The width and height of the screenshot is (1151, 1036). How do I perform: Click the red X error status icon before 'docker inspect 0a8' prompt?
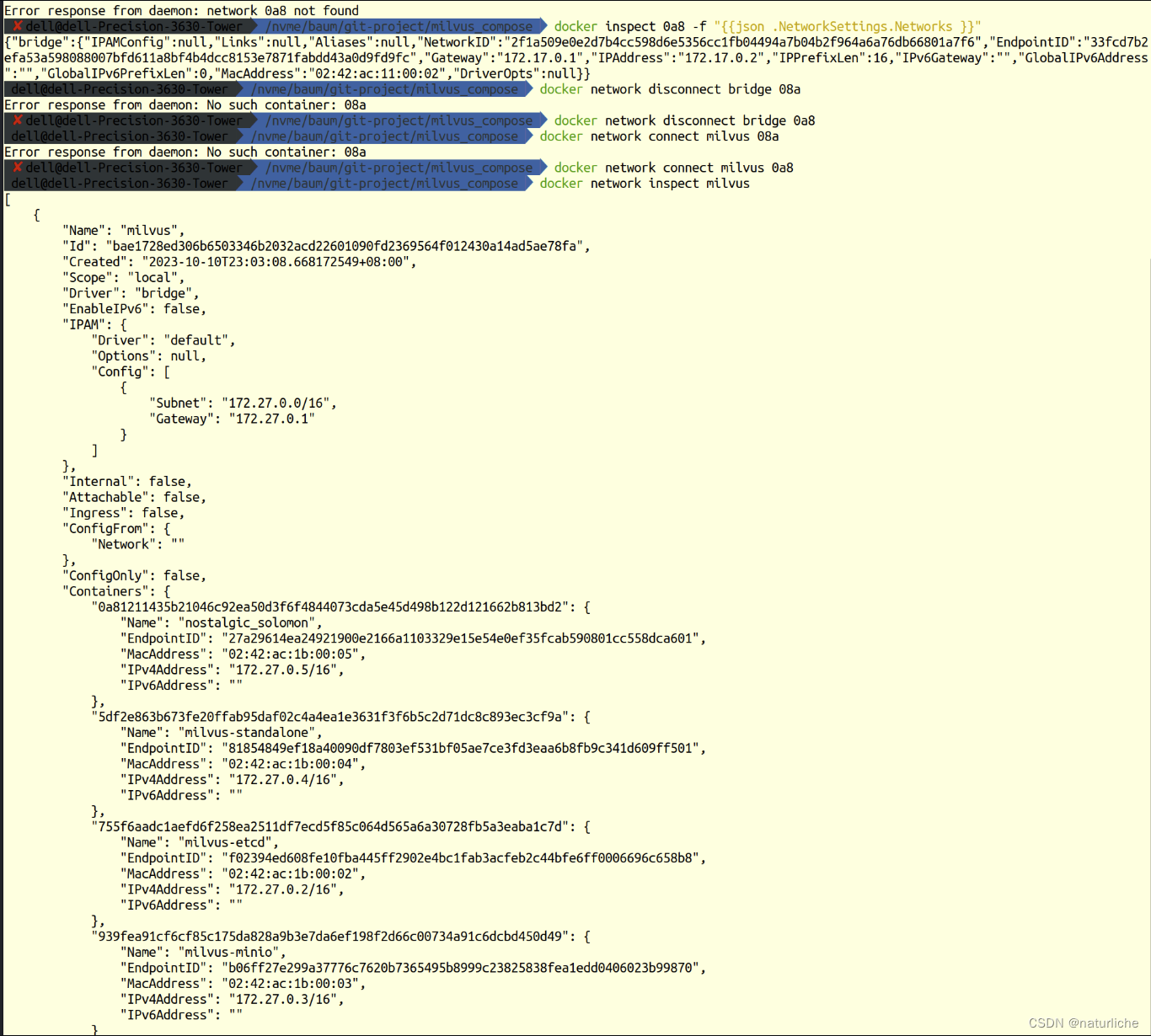click(17, 27)
